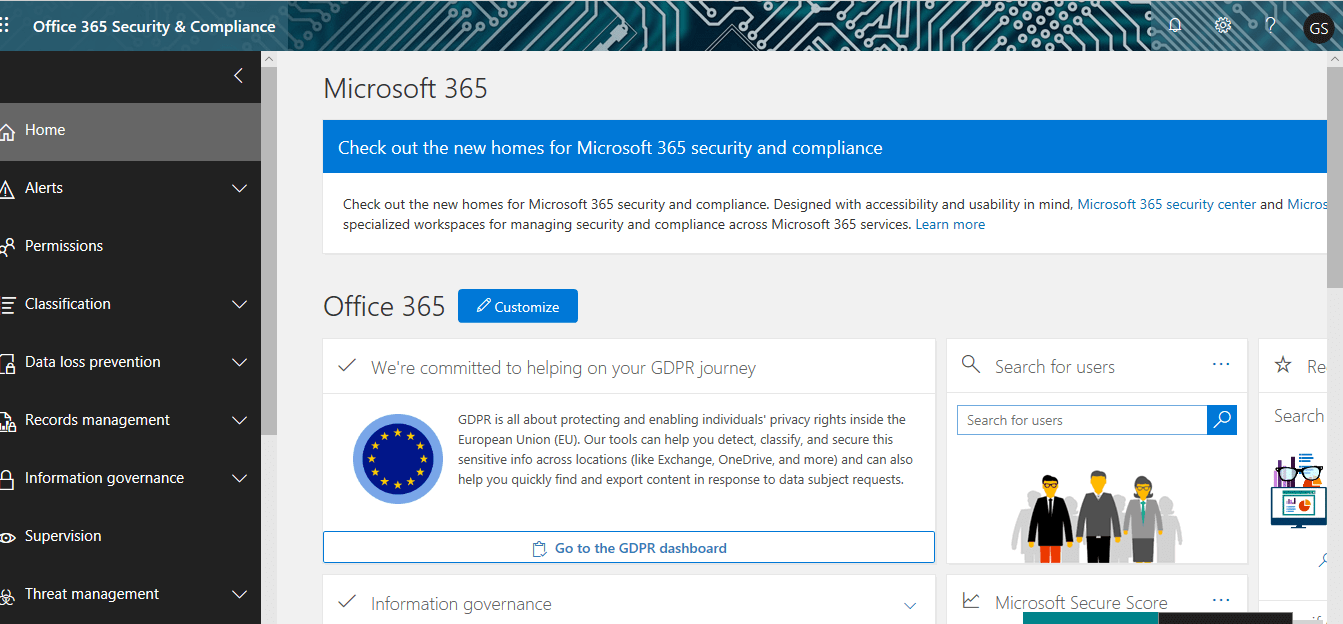The image size is (1343, 624).
Task: Open the Search for users card options ellipsis
Action: click(1221, 365)
